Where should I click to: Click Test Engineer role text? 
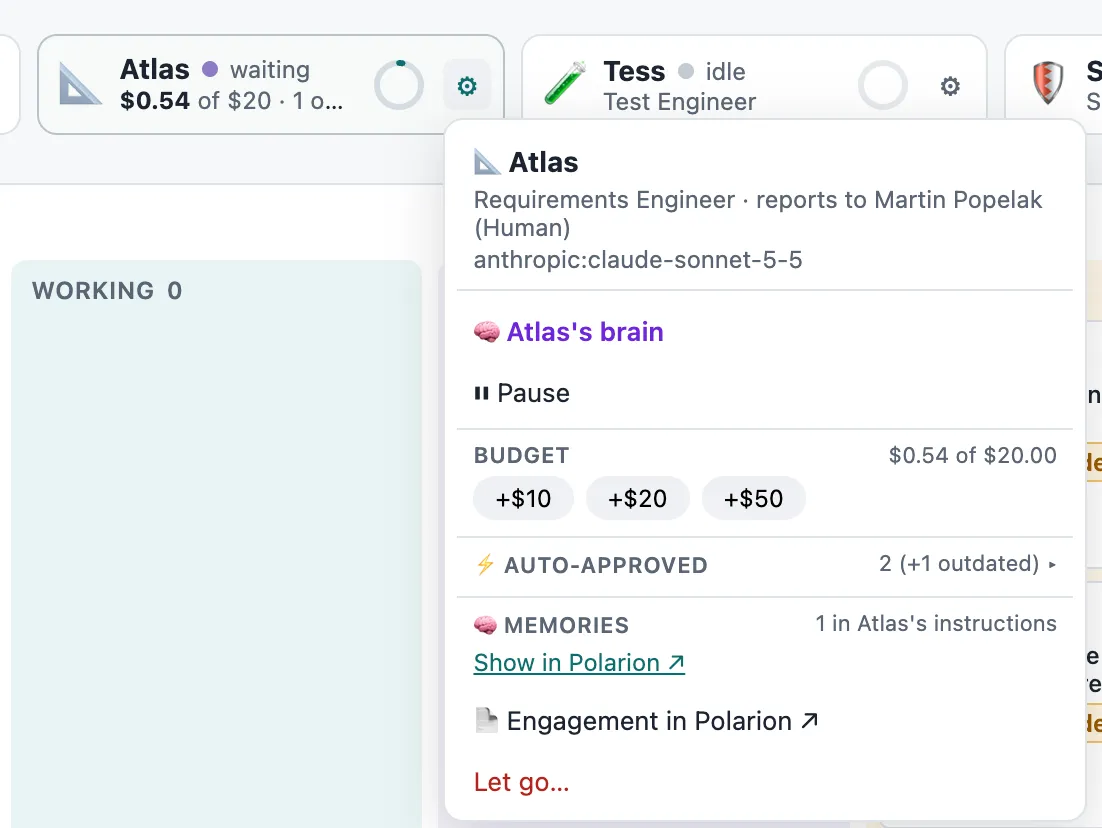click(x=680, y=102)
